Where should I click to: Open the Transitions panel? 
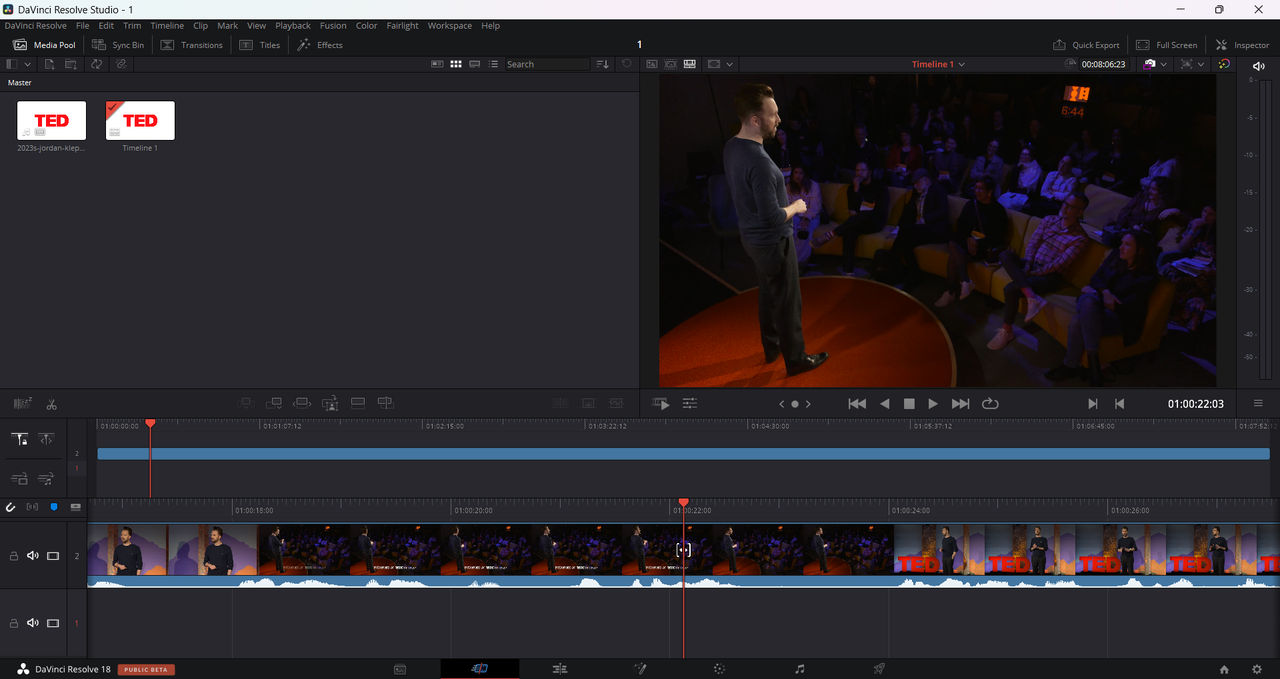[192, 45]
